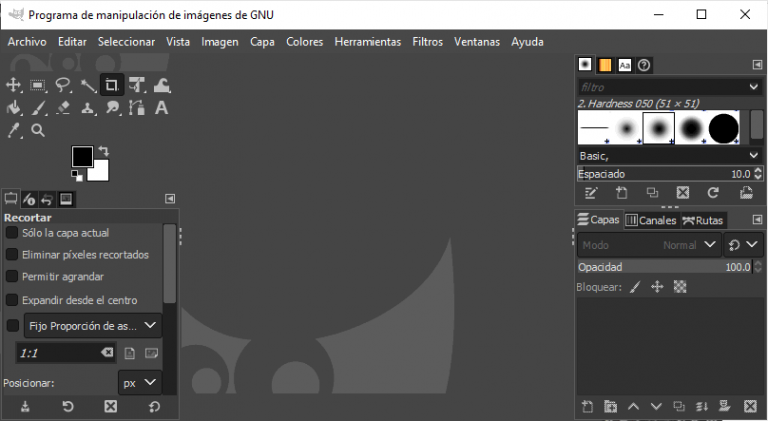
Task: Select the Warp Transform tool
Action: point(162,85)
